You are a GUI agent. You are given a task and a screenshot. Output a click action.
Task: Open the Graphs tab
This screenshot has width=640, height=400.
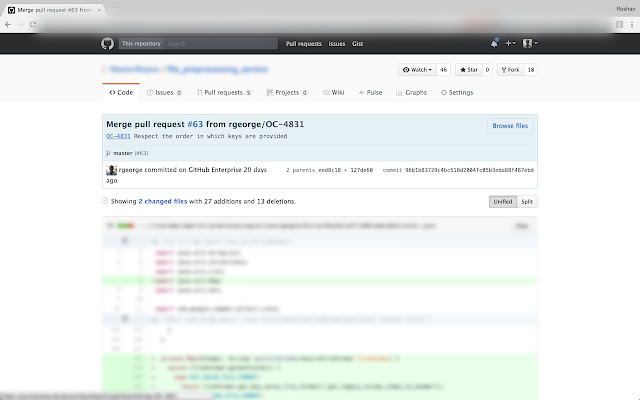click(413, 92)
